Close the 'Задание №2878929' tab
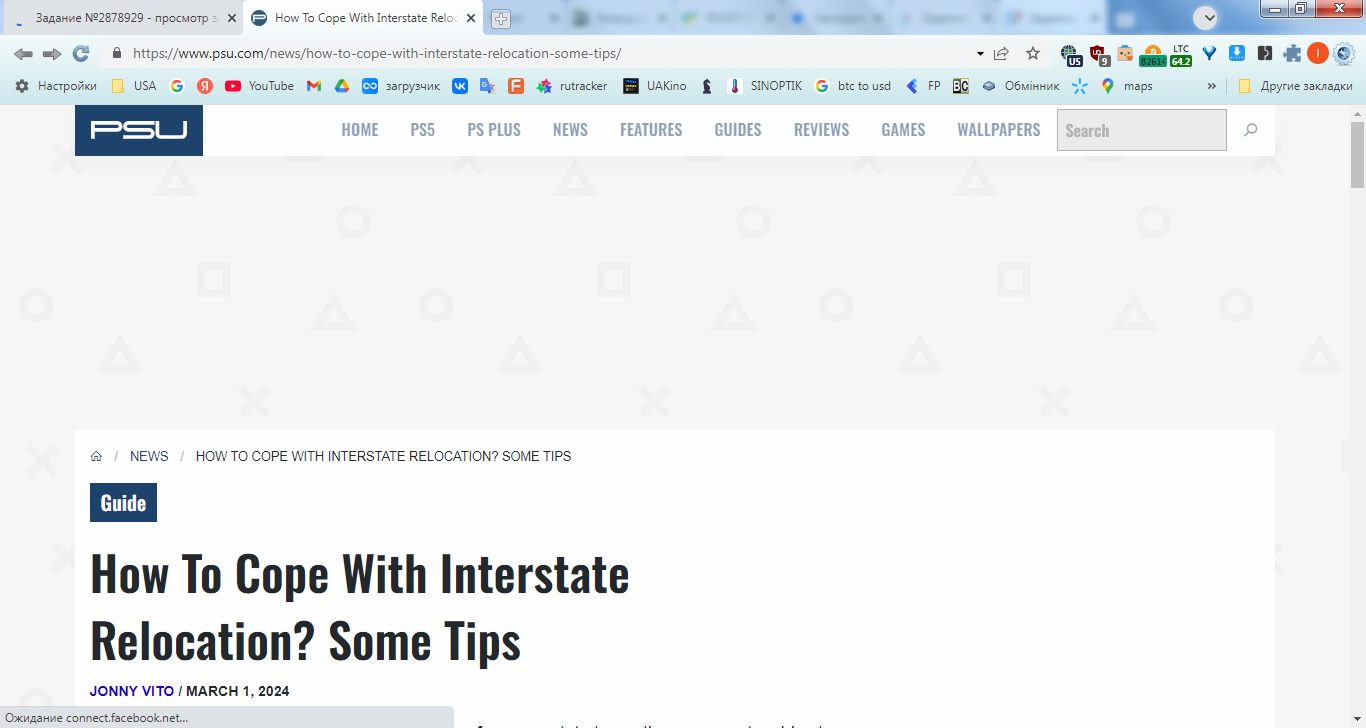Viewport: 1366px width, 728px height. click(x=232, y=18)
